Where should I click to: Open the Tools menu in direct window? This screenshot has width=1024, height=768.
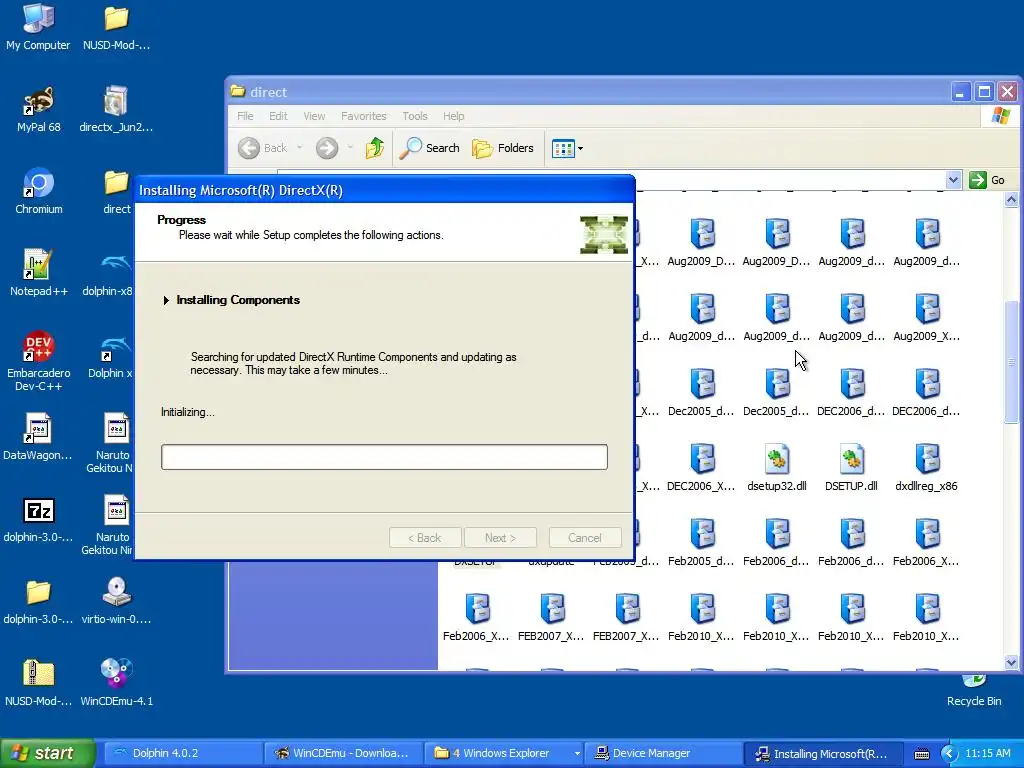pyautogui.click(x=415, y=116)
